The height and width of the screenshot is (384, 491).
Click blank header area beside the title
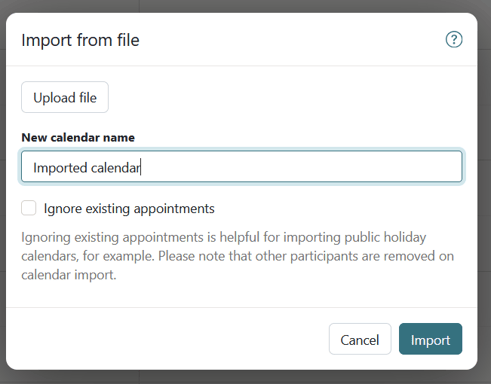292,40
